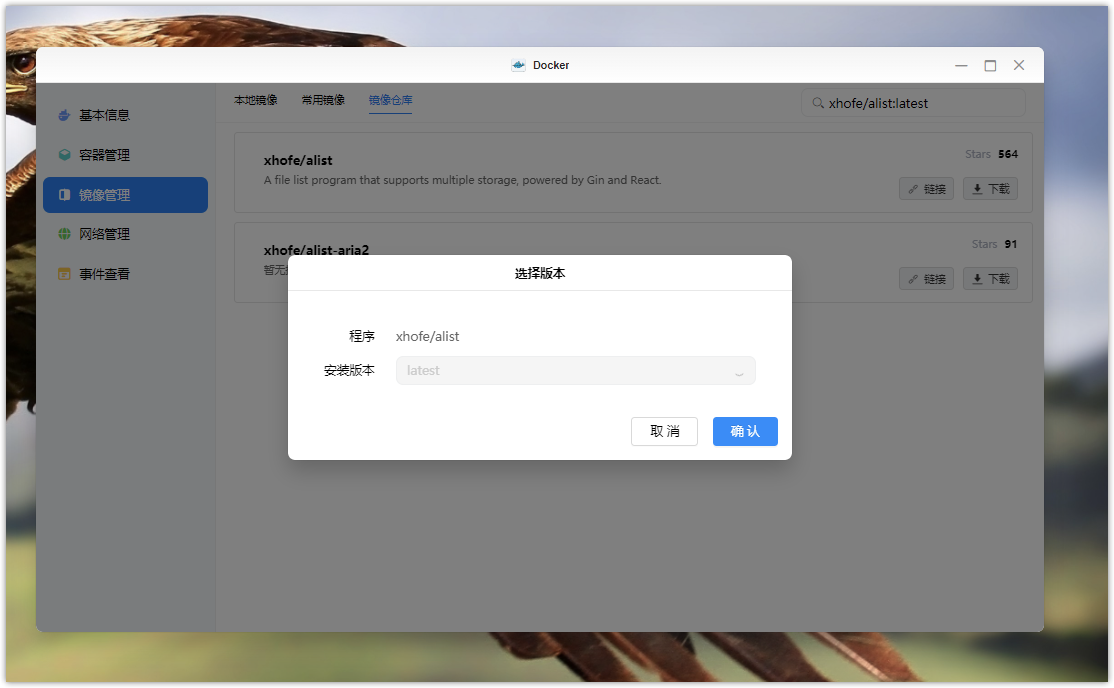The width and height of the screenshot is (1114, 688).
Task: Open 网络管理 sidebar item
Action: point(125,234)
